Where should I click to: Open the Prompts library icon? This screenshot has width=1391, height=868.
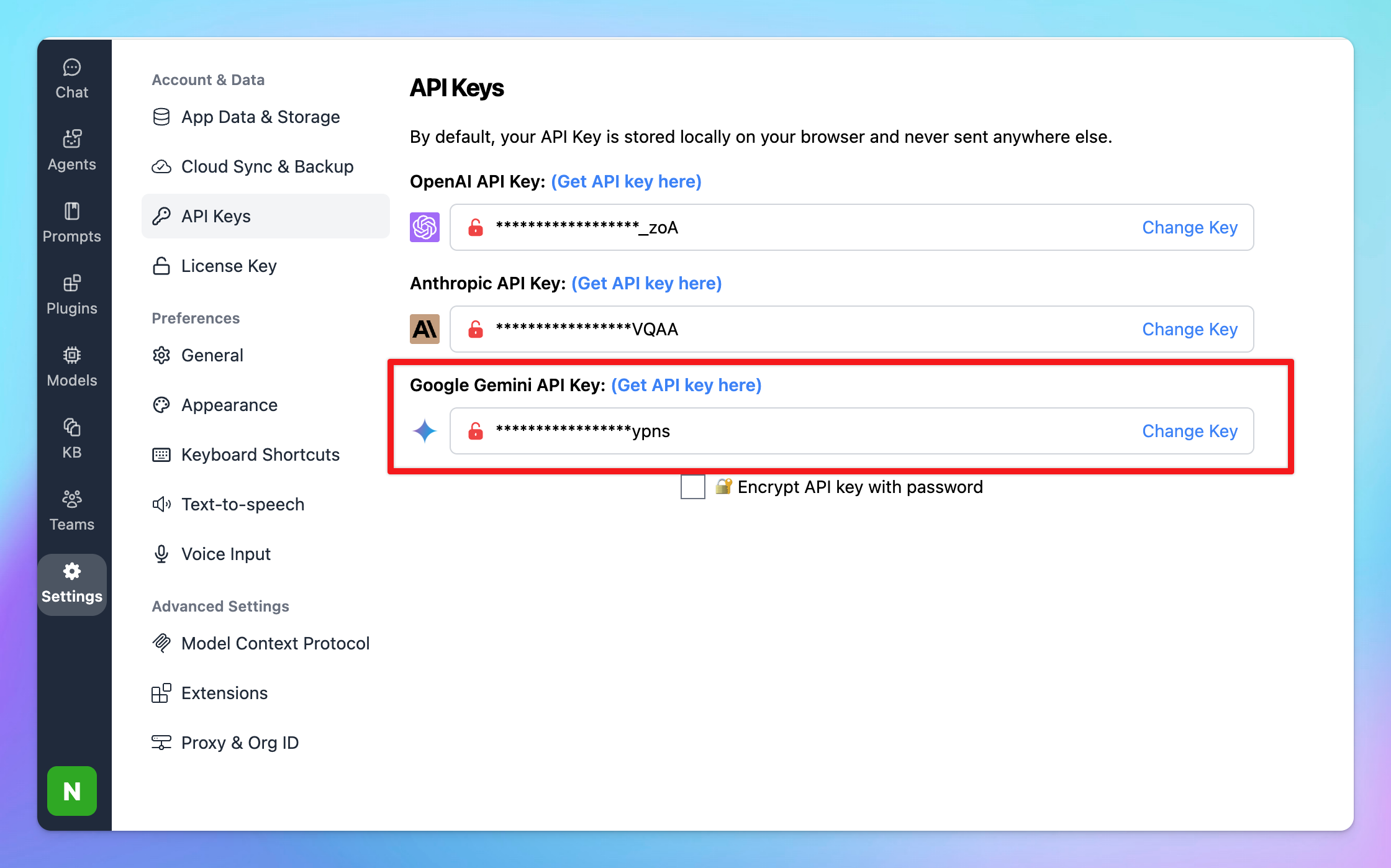point(72,223)
